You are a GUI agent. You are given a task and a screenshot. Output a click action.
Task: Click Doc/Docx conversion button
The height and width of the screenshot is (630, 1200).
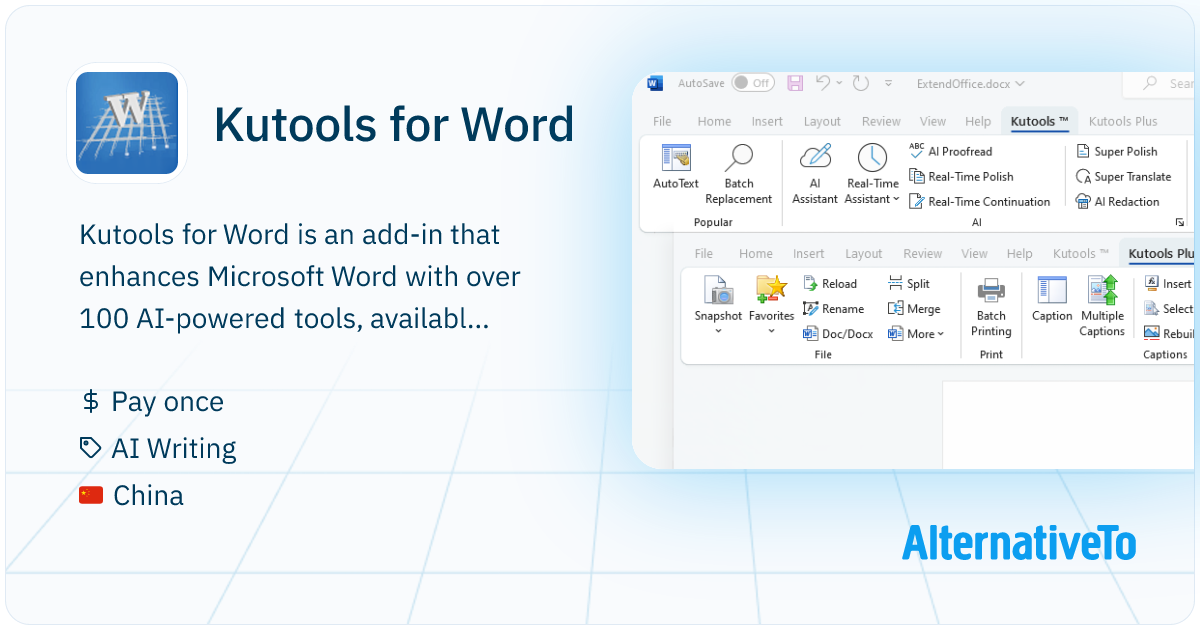click(x=838, y=334)
